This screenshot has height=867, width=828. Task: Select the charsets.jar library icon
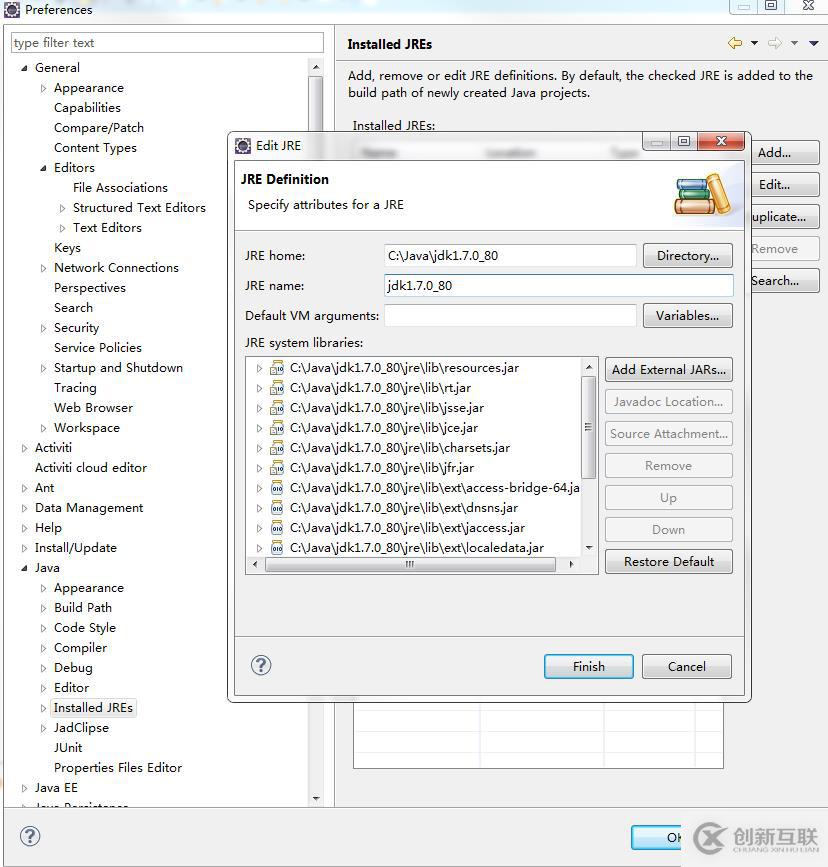(277, 447)
